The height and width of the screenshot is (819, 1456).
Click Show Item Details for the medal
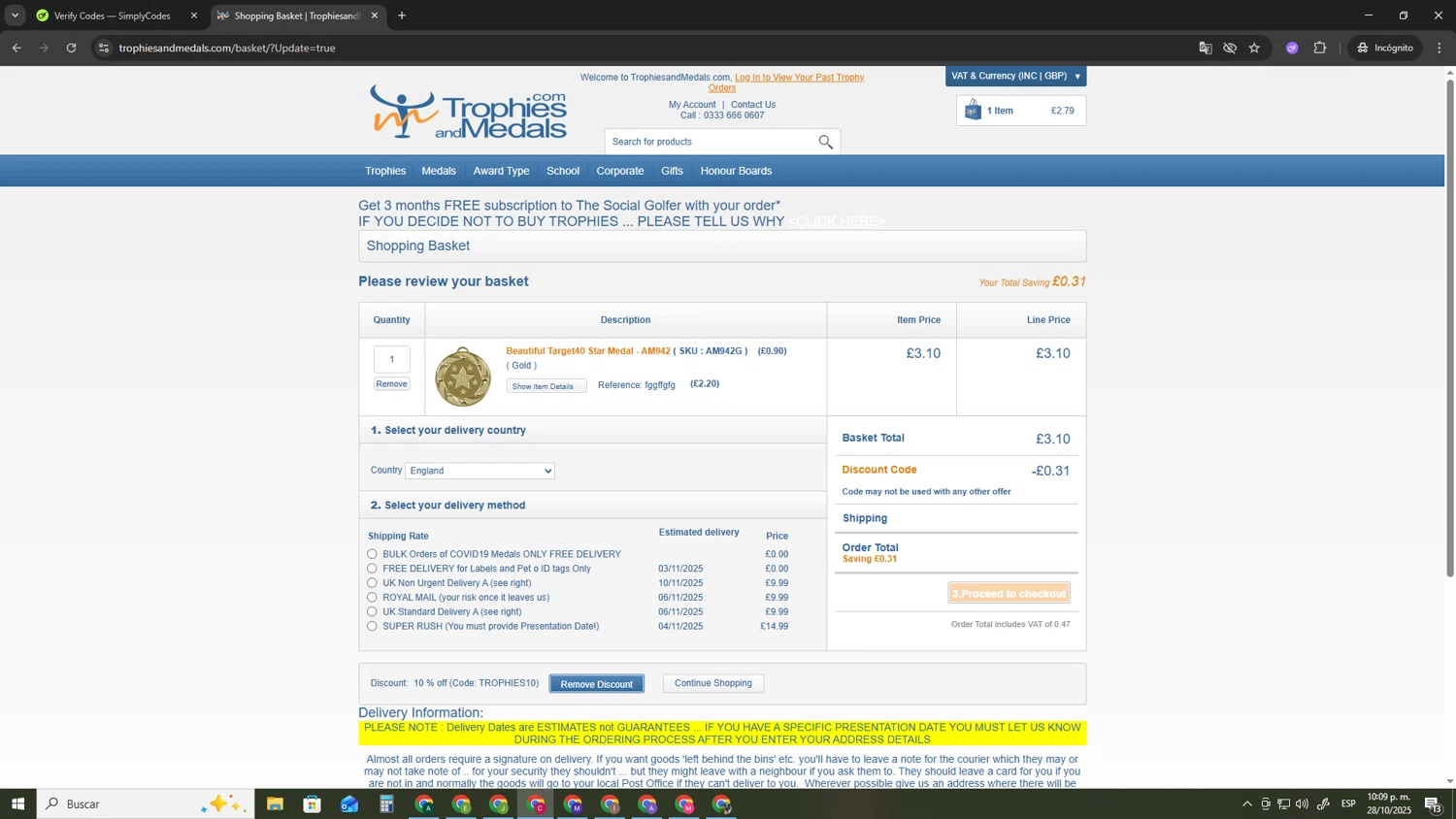(546, 386)
